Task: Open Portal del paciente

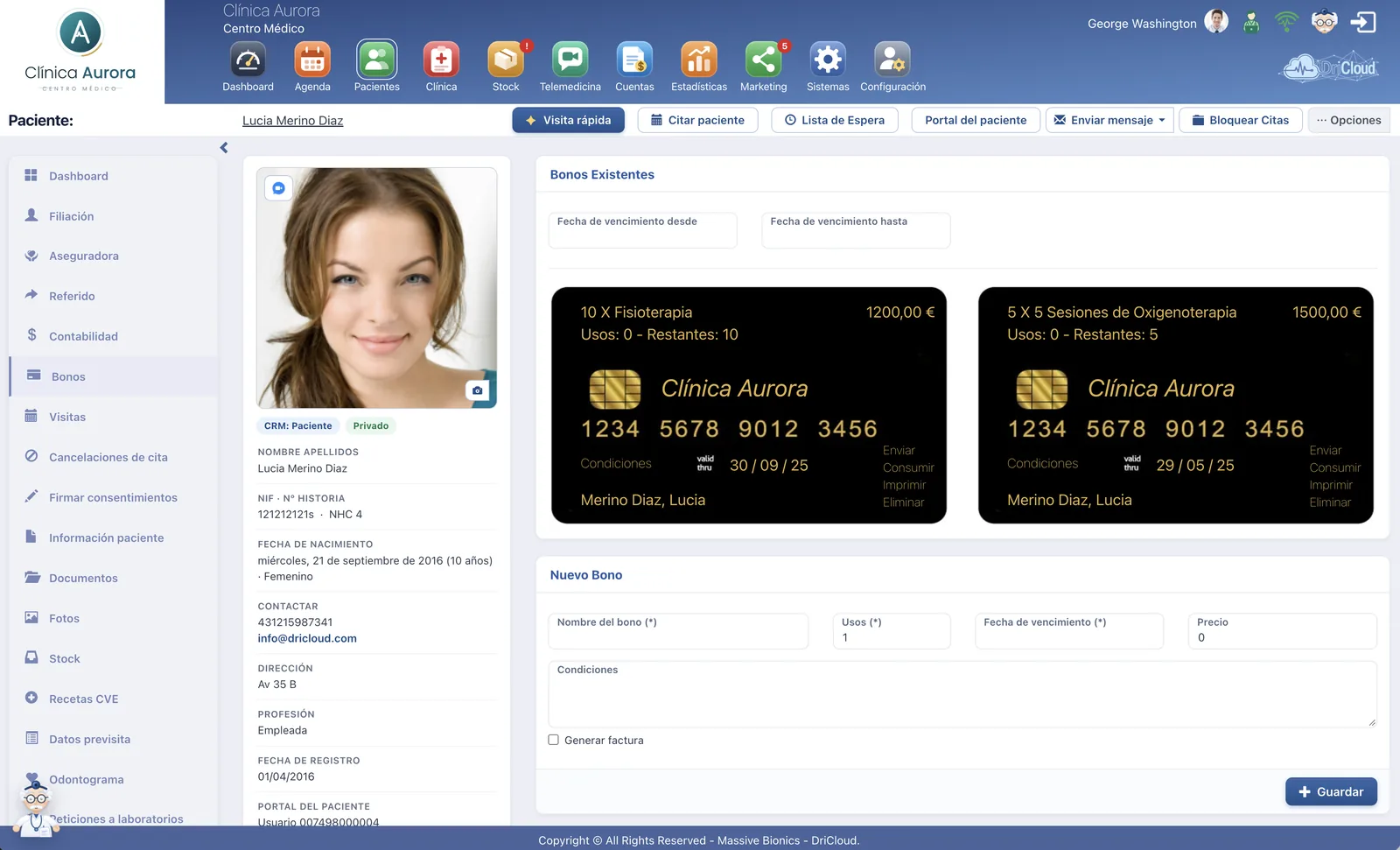Action: click(x=976, y=120)
